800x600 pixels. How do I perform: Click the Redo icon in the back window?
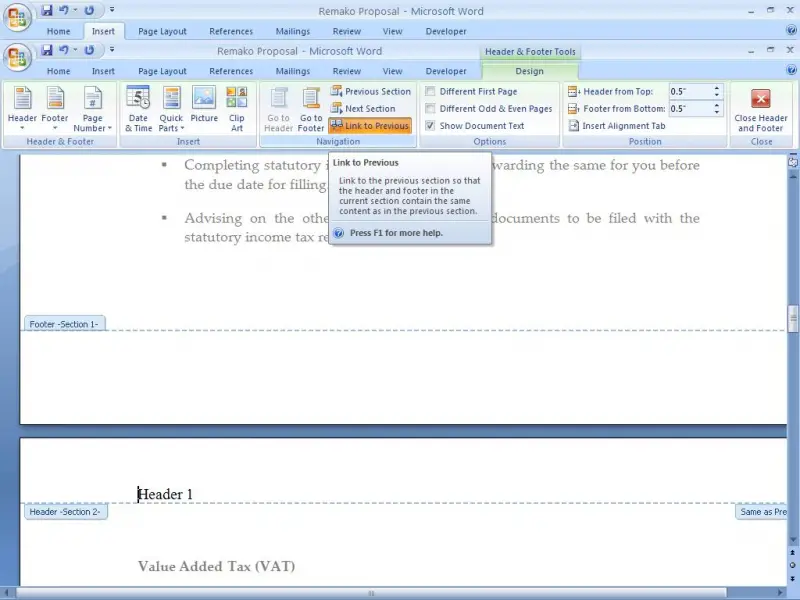pos(89,10)
